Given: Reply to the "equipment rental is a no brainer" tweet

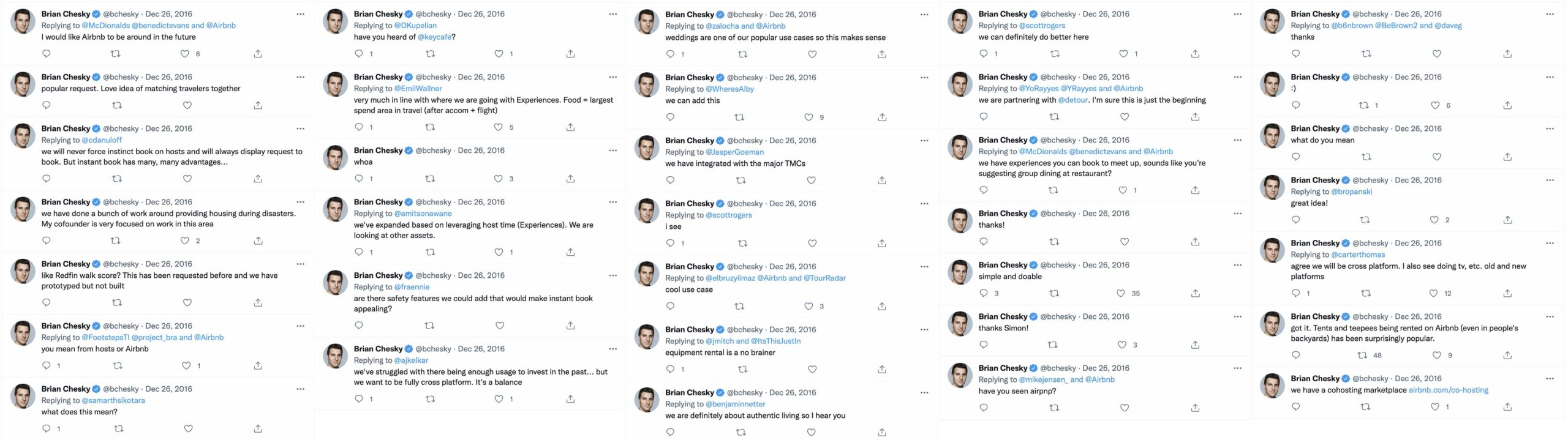Looking at the screenshot, I should pos(670,369).
